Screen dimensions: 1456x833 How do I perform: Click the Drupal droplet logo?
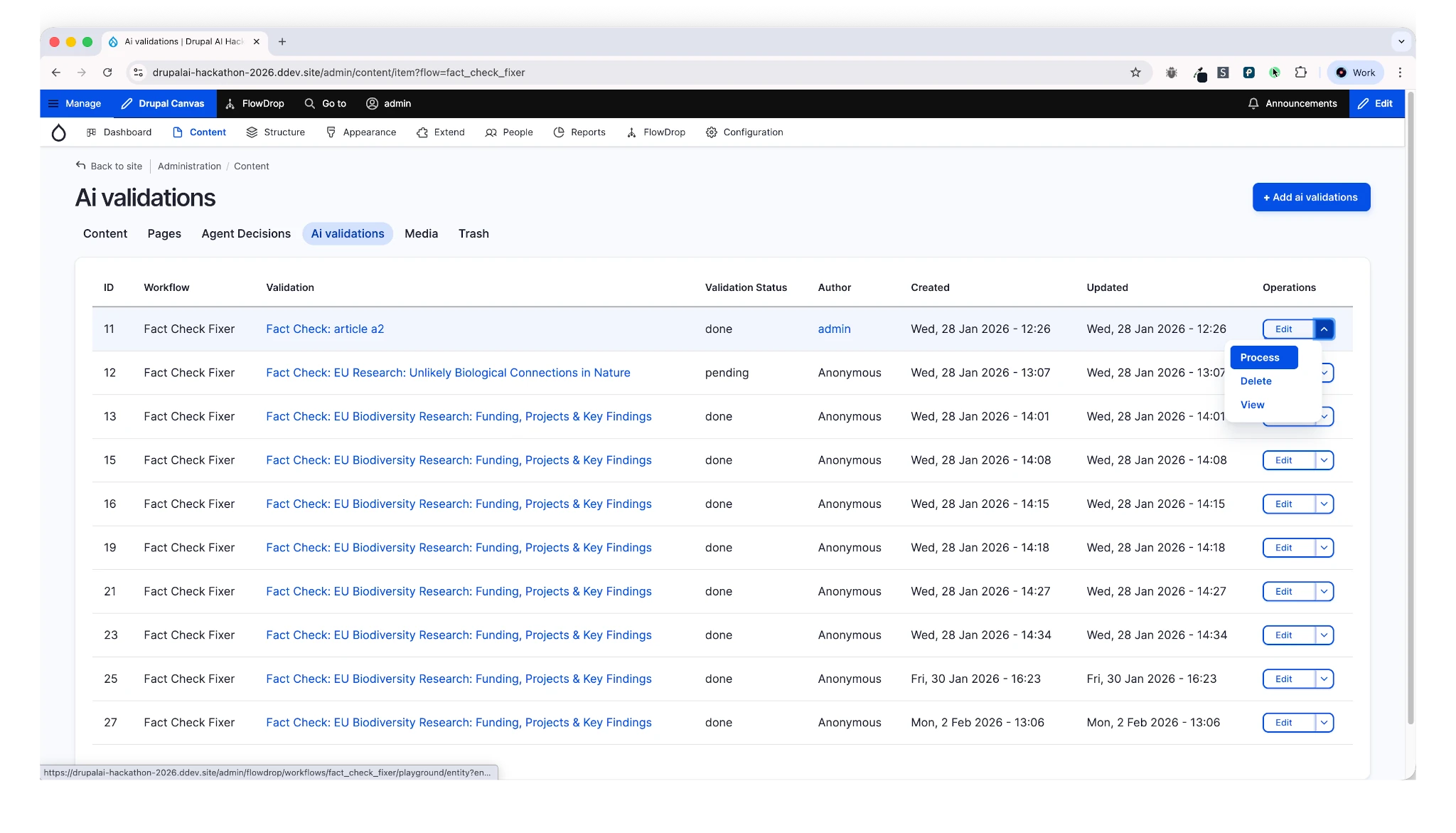coord(59,132)
